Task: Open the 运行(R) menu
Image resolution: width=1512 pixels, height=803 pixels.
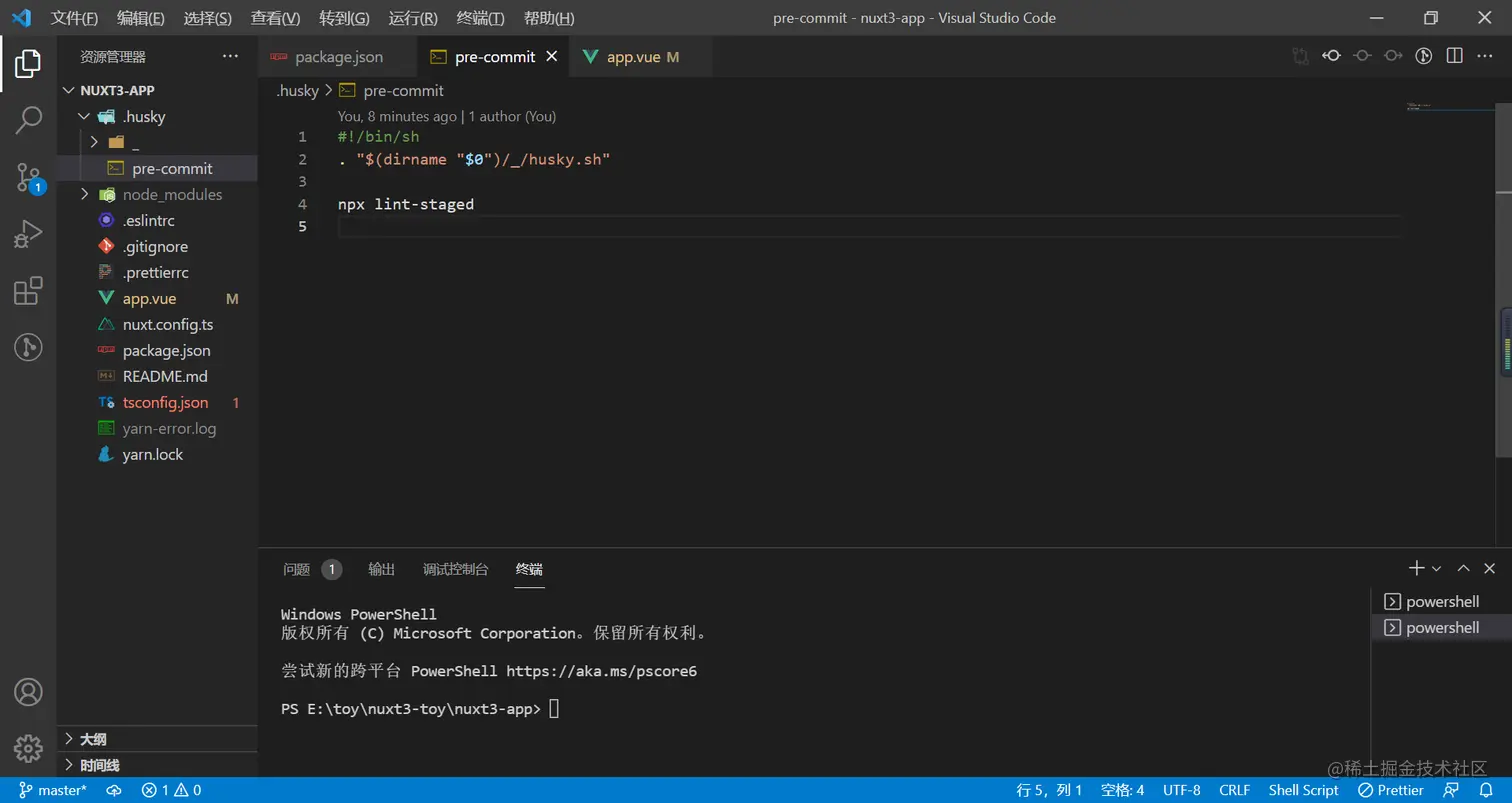Action: [413, 18]
